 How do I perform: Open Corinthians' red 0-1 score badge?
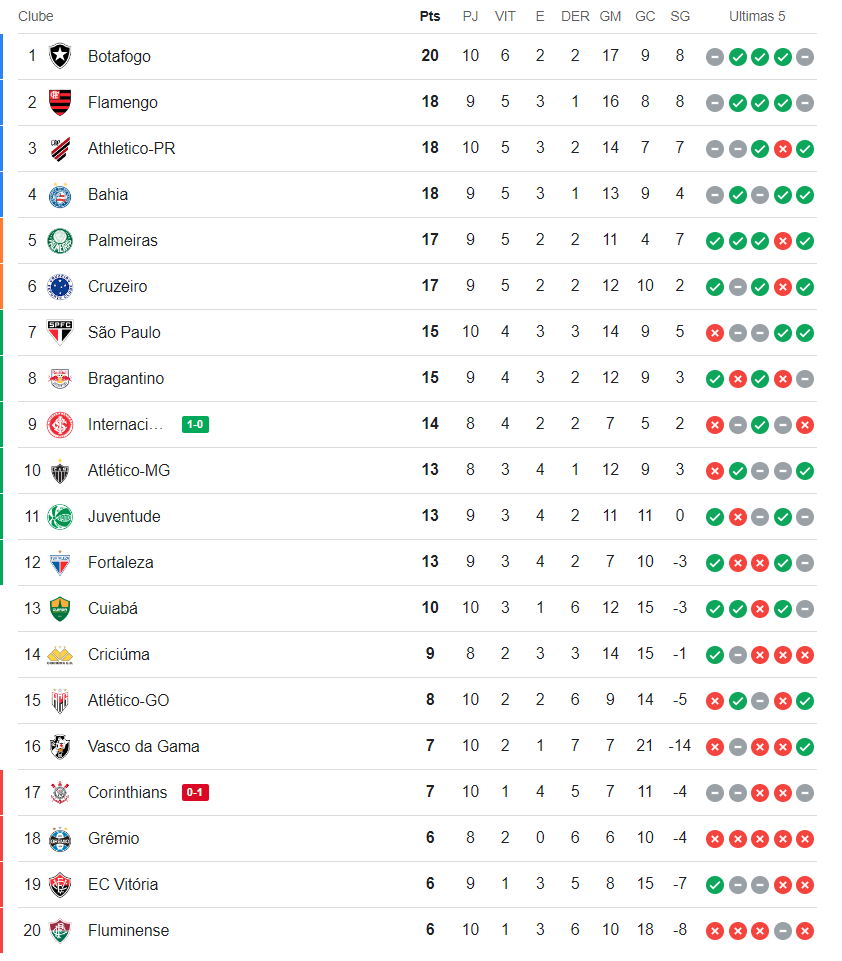pyautogui.click(x=195, y=793)
